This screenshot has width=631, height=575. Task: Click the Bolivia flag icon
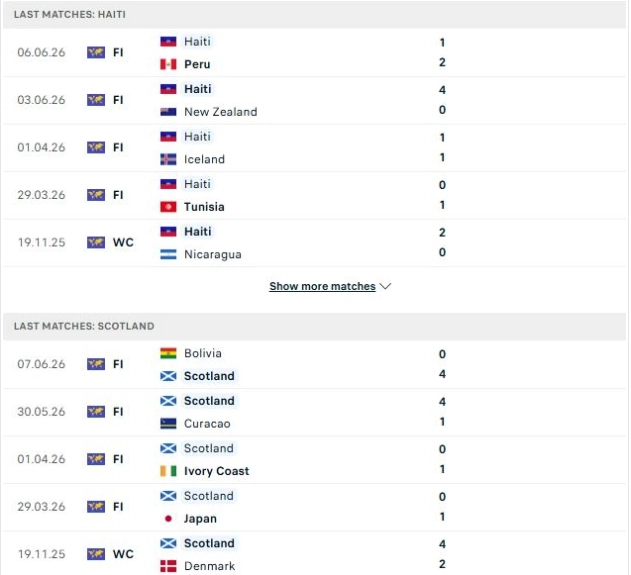pyautogui.click(x=168, y=353)
